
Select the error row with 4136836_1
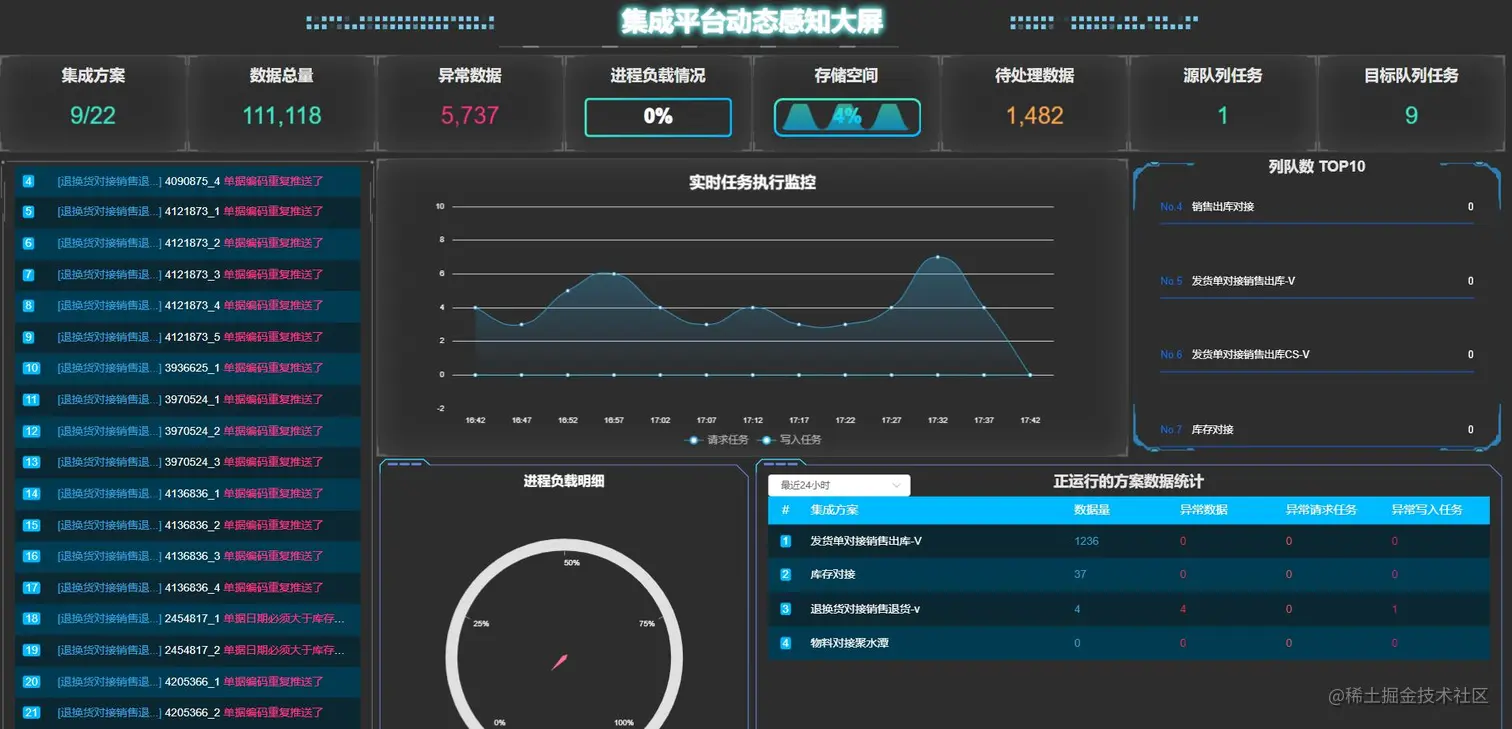click(x=188, y=493)
